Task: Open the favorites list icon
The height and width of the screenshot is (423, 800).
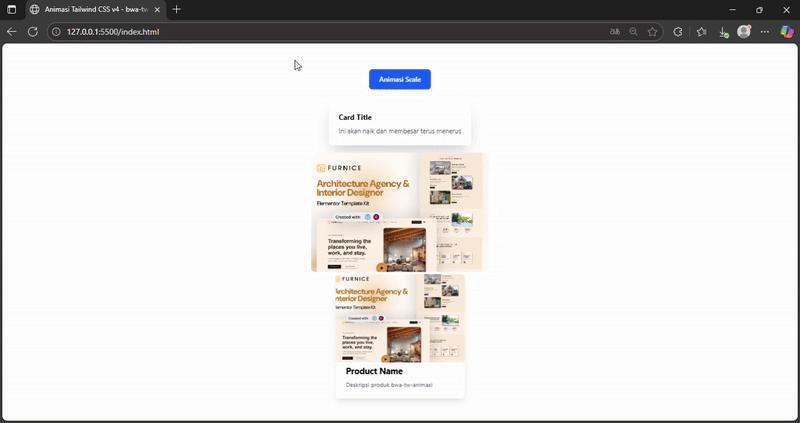Action: pos(701,32)
